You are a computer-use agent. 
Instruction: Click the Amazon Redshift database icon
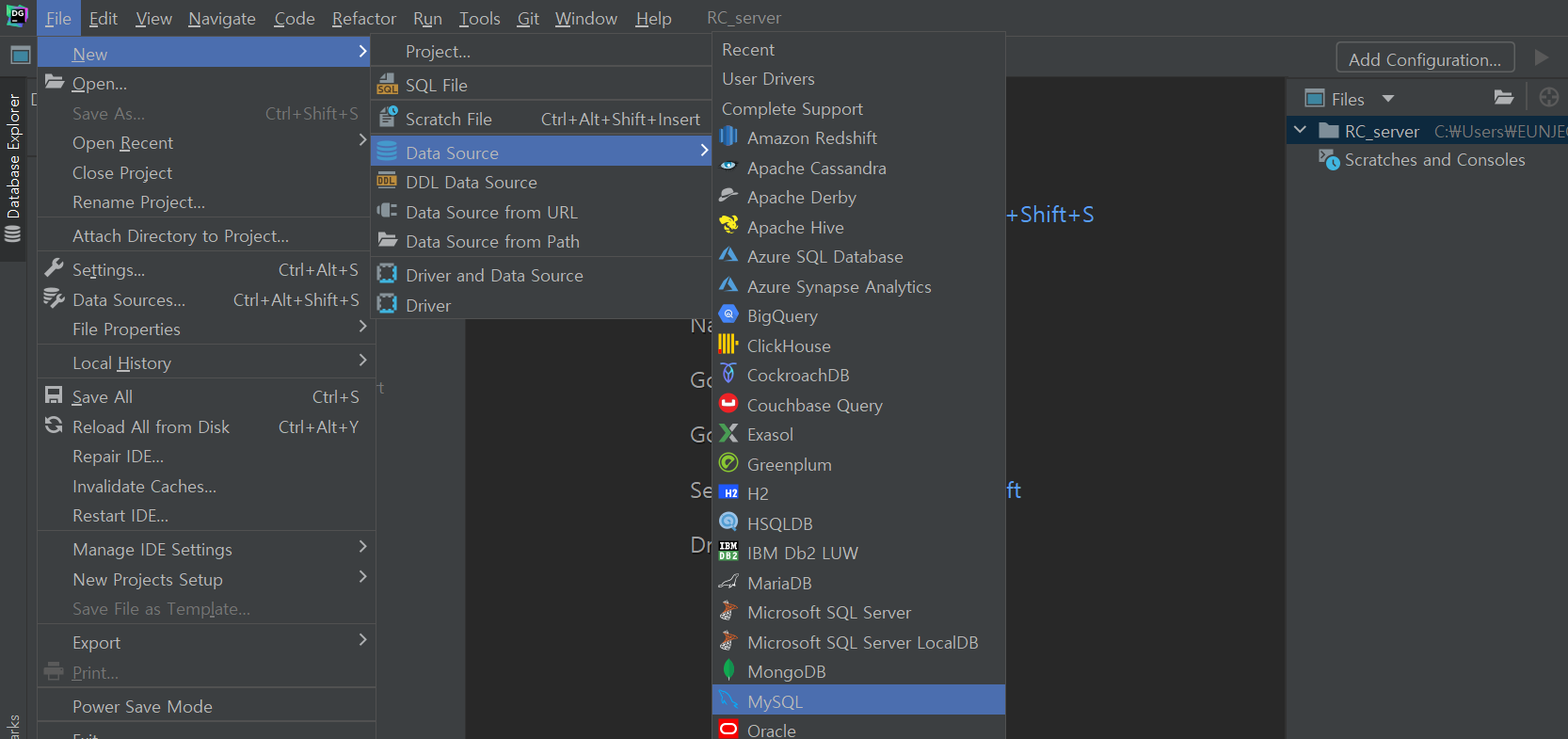[728, 137]
